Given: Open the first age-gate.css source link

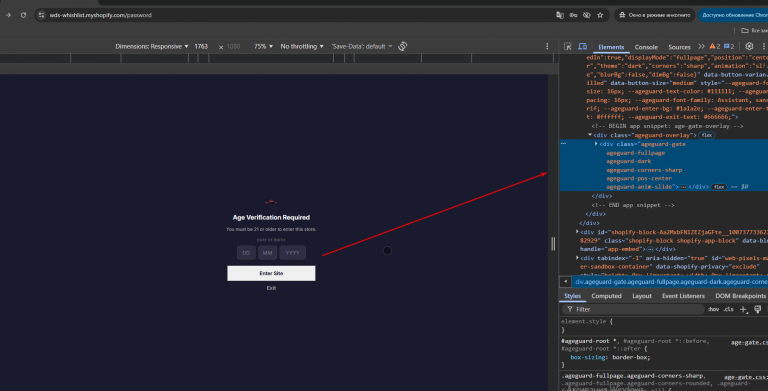Looking at the screenshot, I should point(749,342).
